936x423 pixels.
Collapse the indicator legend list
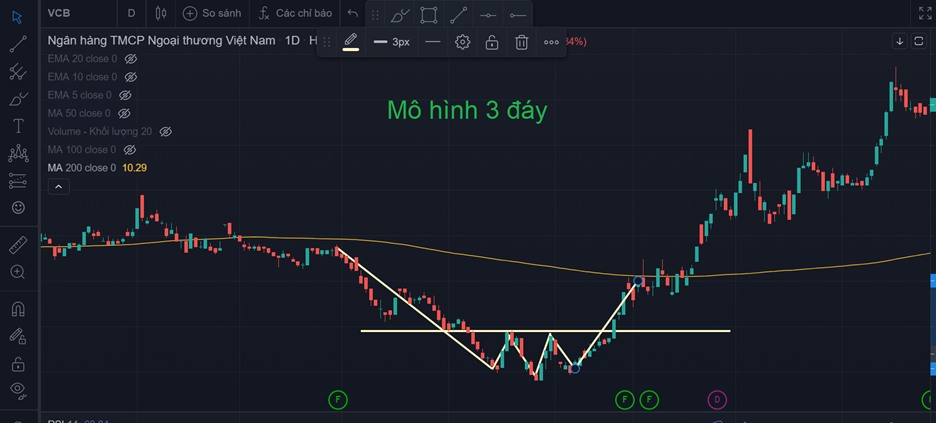(x=58, y=187)
